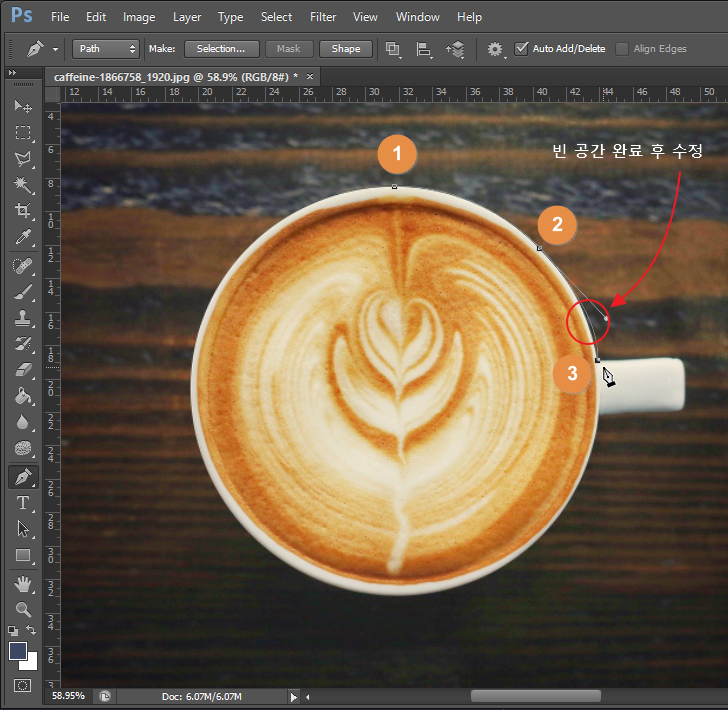Open the Pen tool preset picker

tap(56, 49)
